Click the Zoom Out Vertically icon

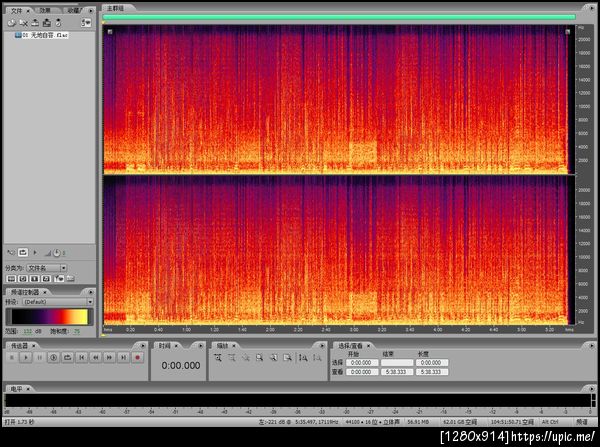click(317, 358)
